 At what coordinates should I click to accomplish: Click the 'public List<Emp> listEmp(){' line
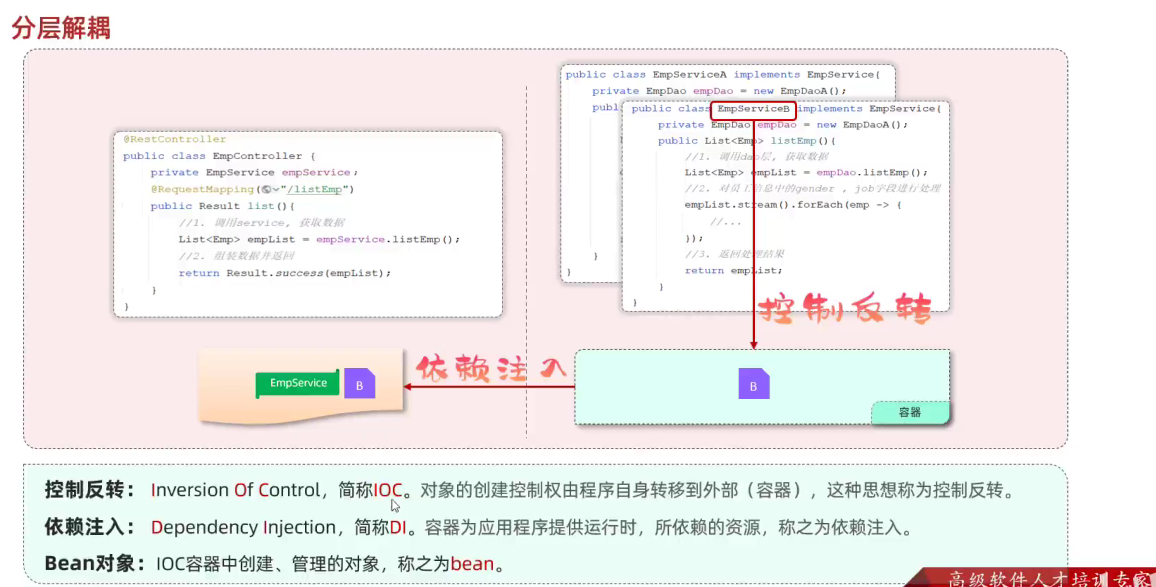click(747, 141)
